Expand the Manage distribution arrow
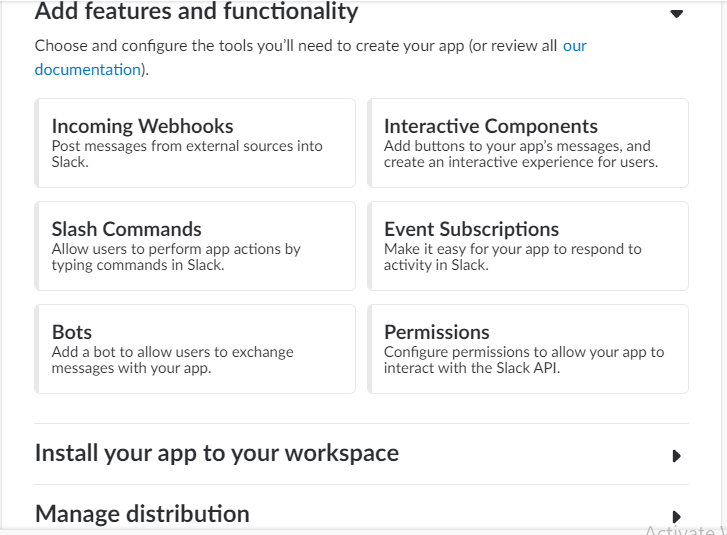The image size is (727, 535). click(x=676, y=516)
